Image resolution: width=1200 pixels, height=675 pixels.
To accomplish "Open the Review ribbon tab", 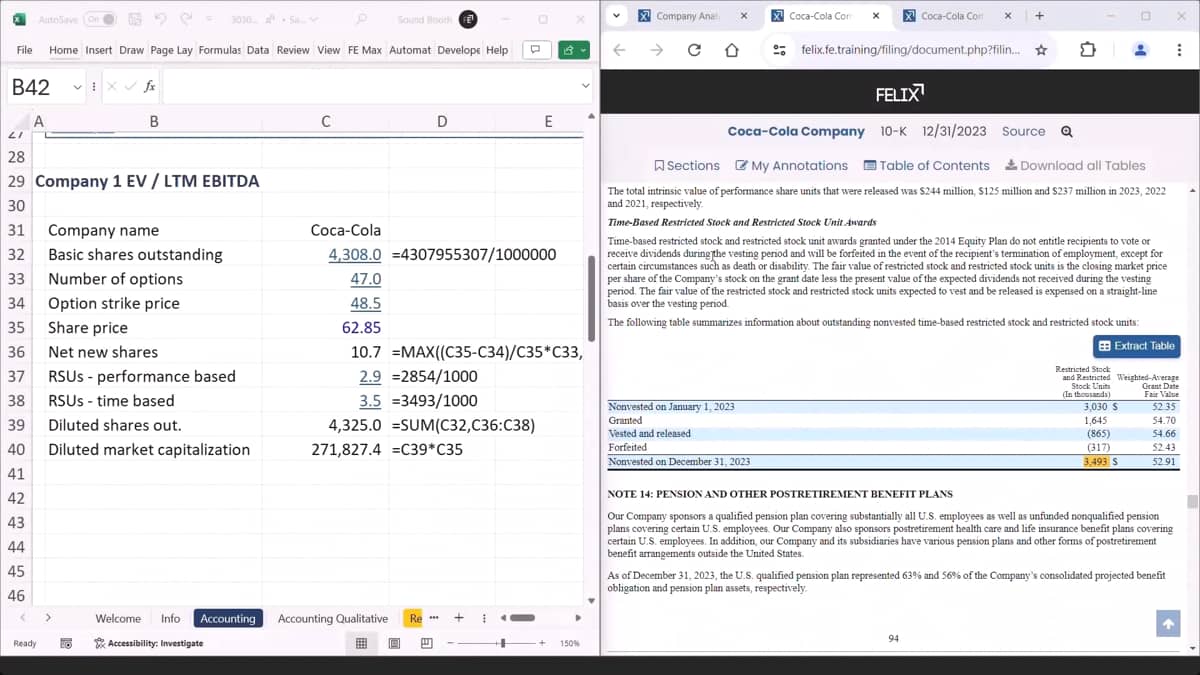I will [293, 50].
